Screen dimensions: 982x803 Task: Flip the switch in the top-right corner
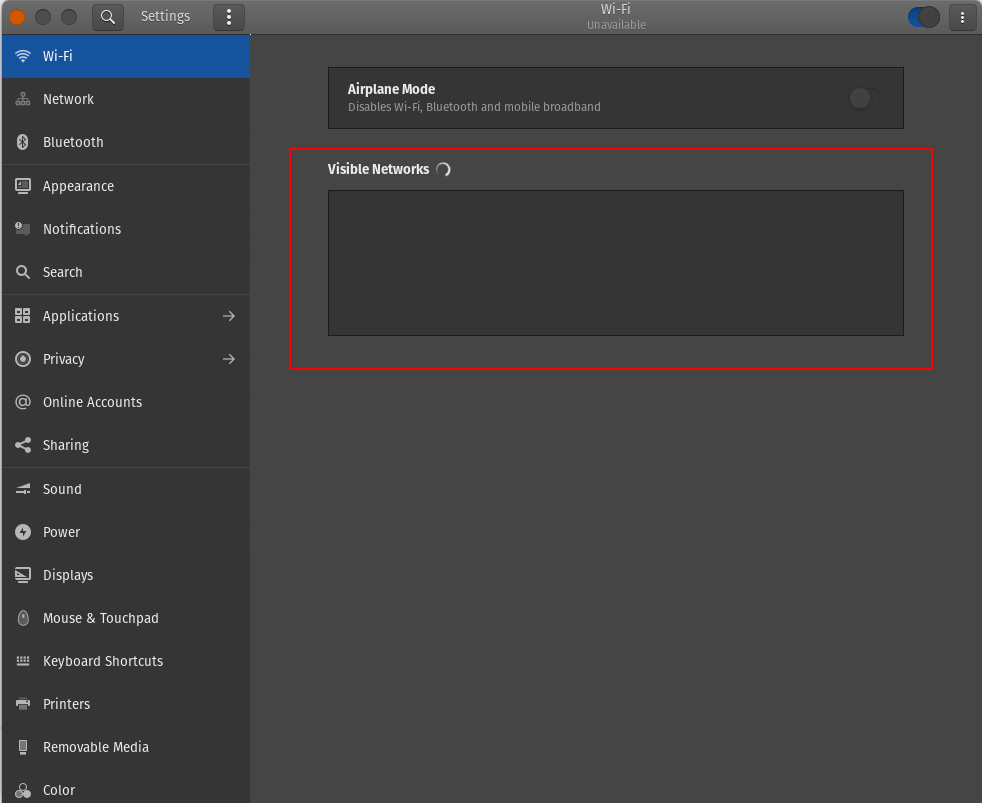point(921,17)
